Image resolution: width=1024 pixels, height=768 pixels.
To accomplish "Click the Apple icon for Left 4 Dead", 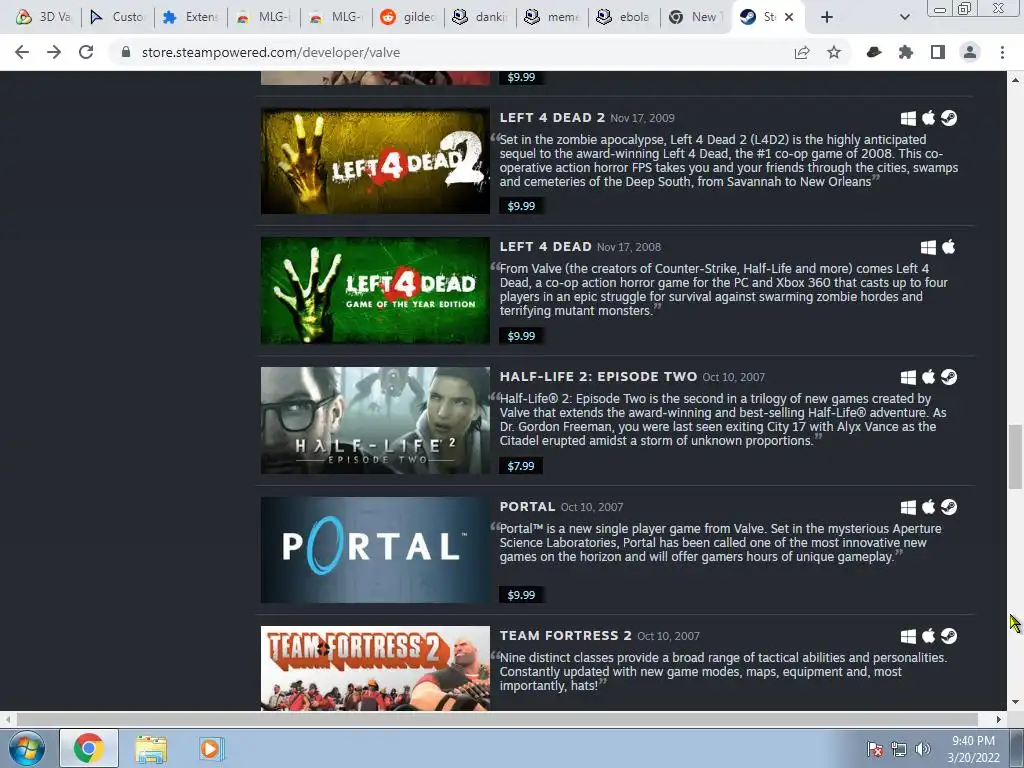I will [949, 247].
